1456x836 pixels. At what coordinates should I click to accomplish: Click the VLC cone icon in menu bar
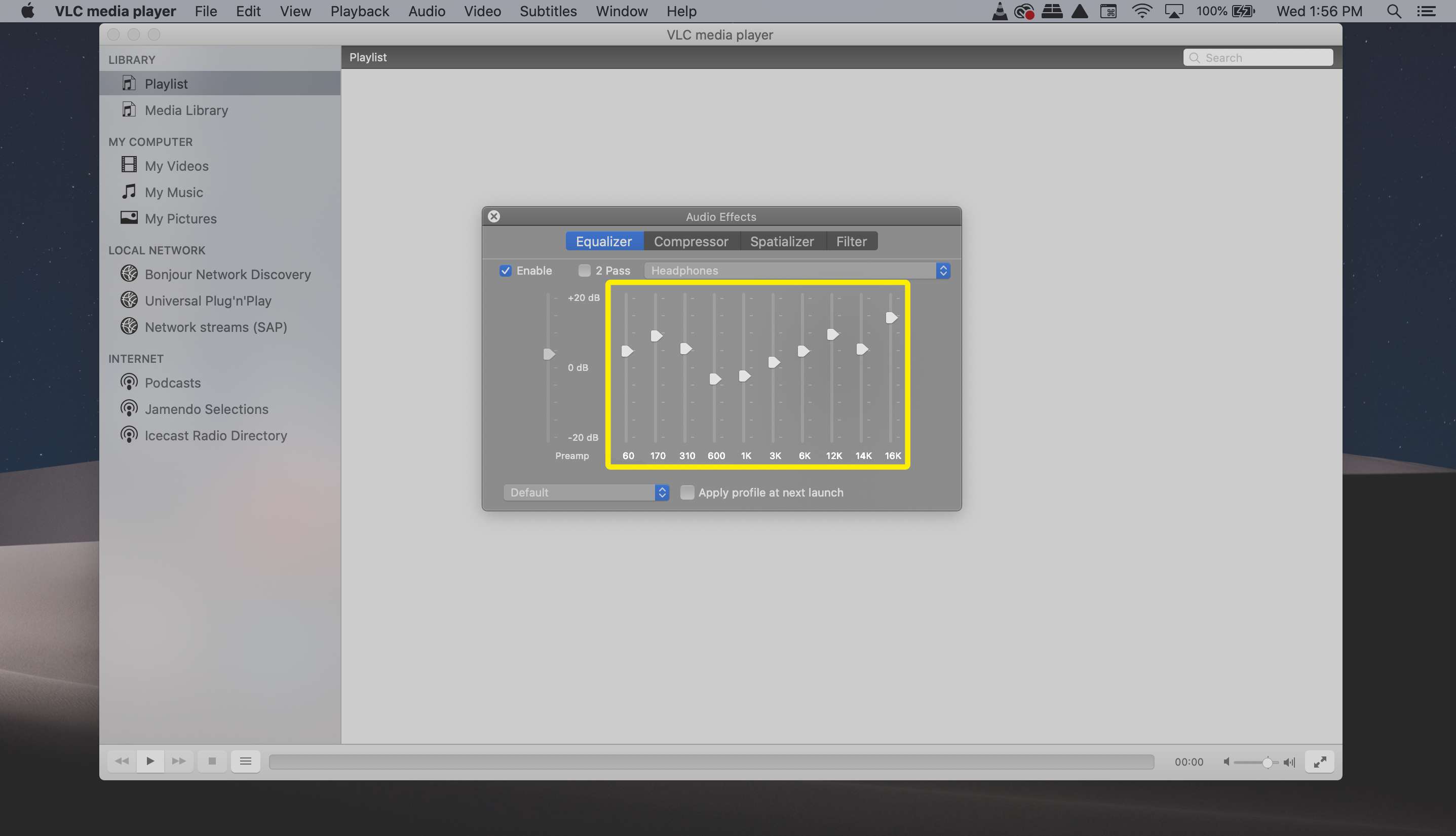1000,11
